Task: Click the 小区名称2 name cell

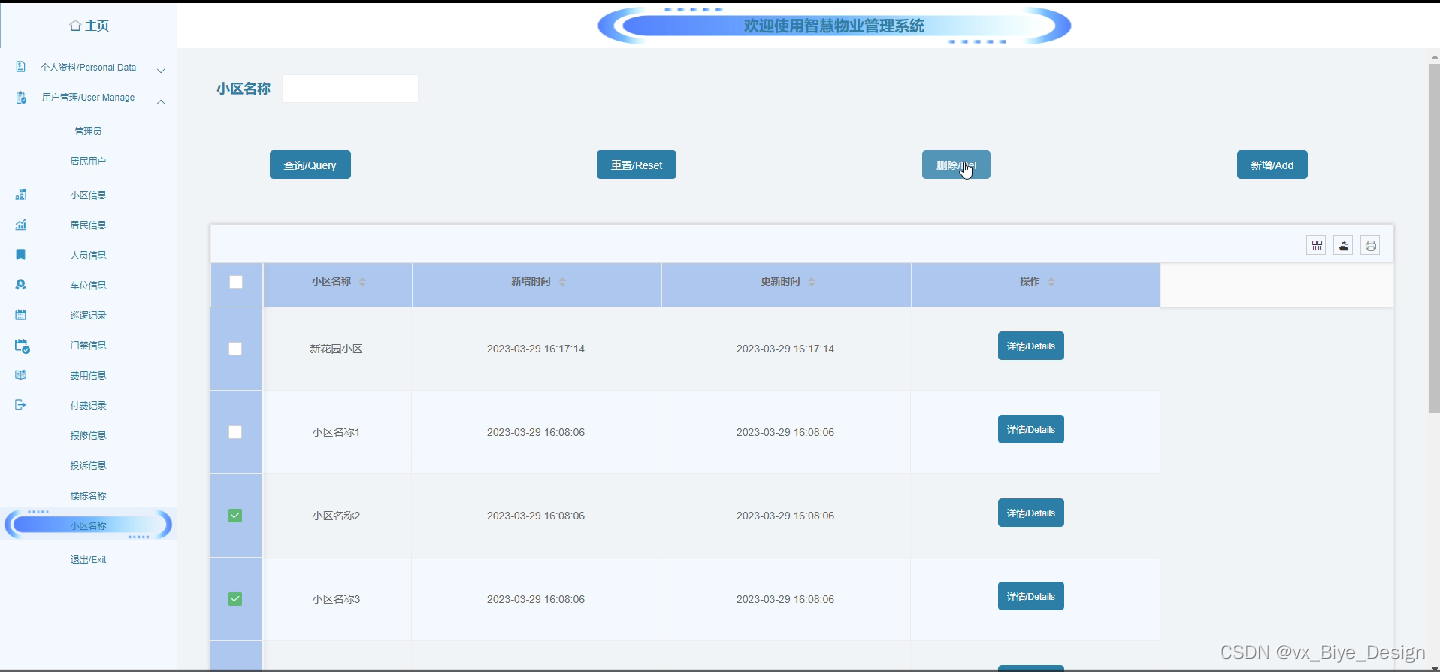Action: 336,515
